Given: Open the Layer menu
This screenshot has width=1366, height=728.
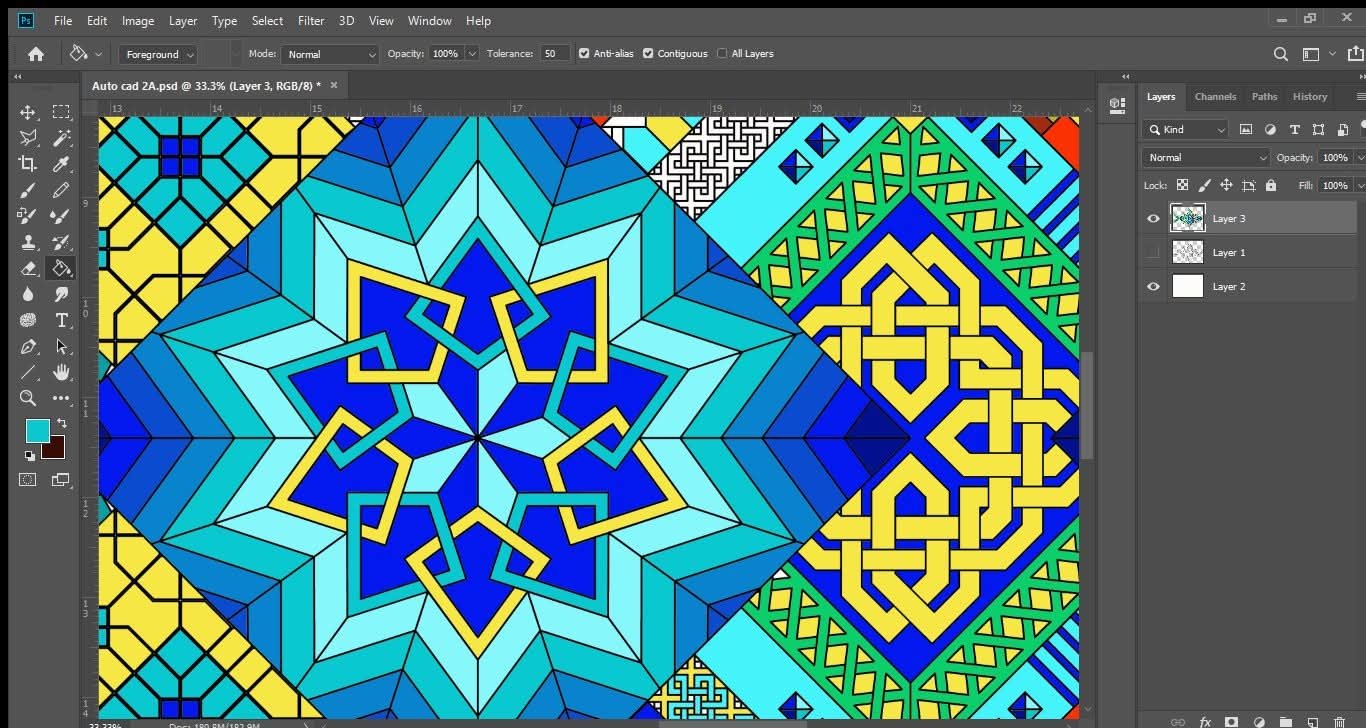Looking at the screenshot, I should coord(183,20).
